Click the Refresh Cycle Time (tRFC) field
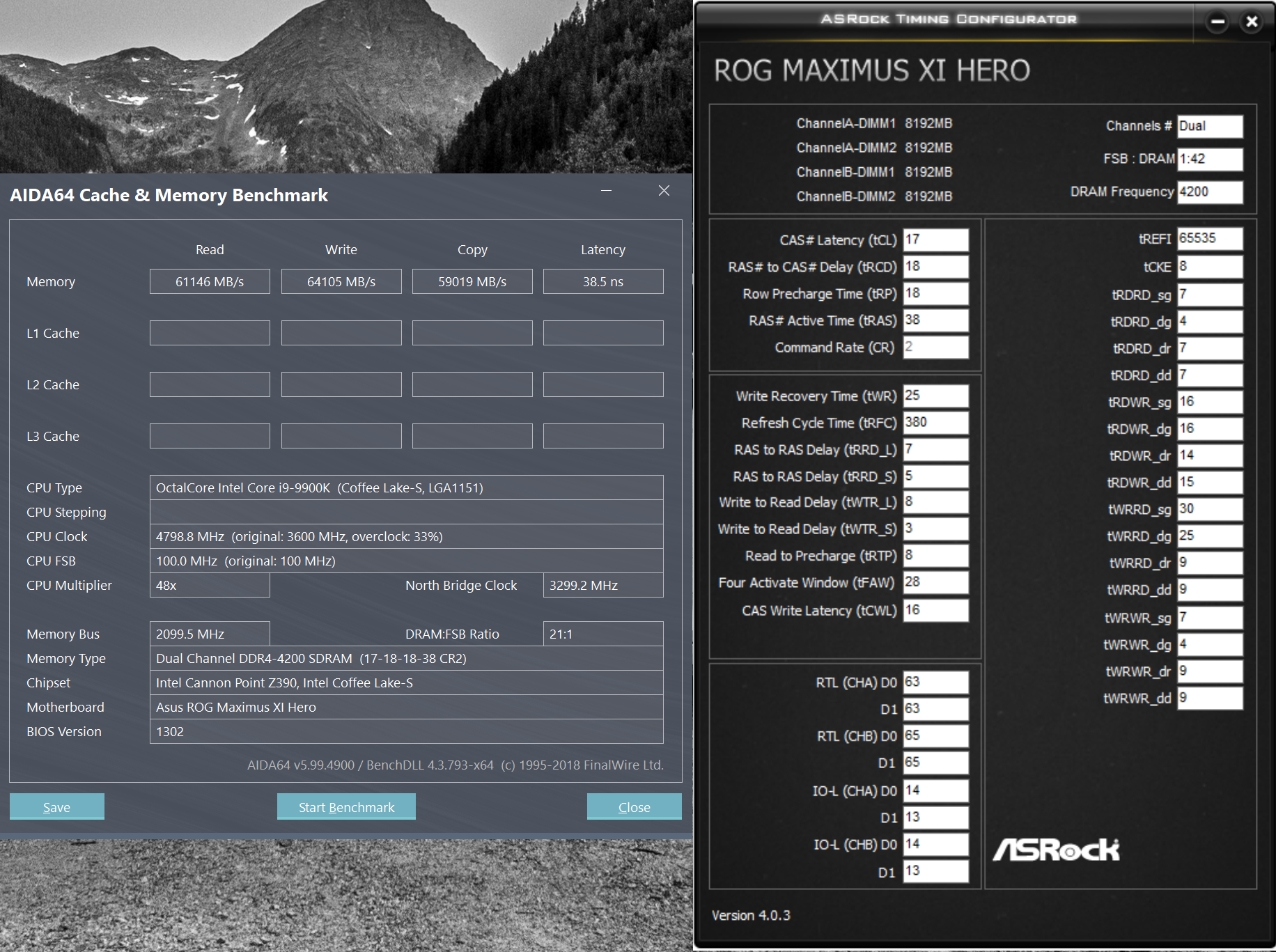 click(x=935, y=422)
